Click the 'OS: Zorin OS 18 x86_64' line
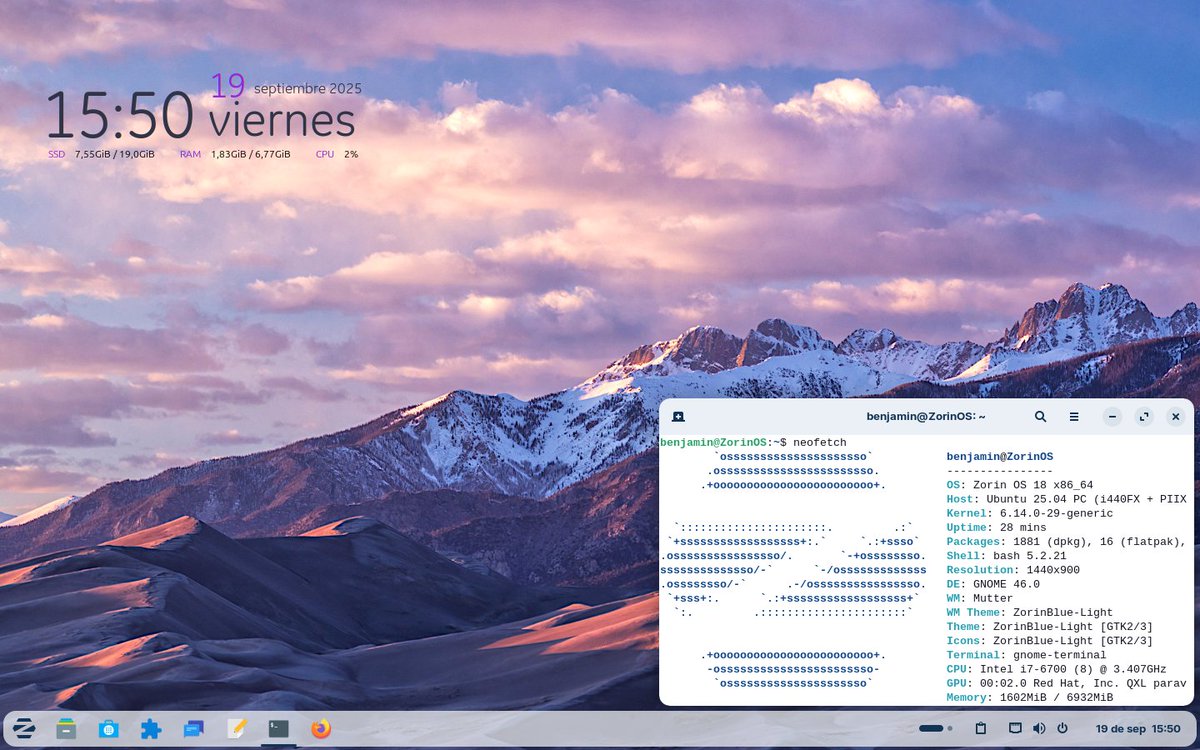1200x750 pixels. click(x=1020, y=485)
